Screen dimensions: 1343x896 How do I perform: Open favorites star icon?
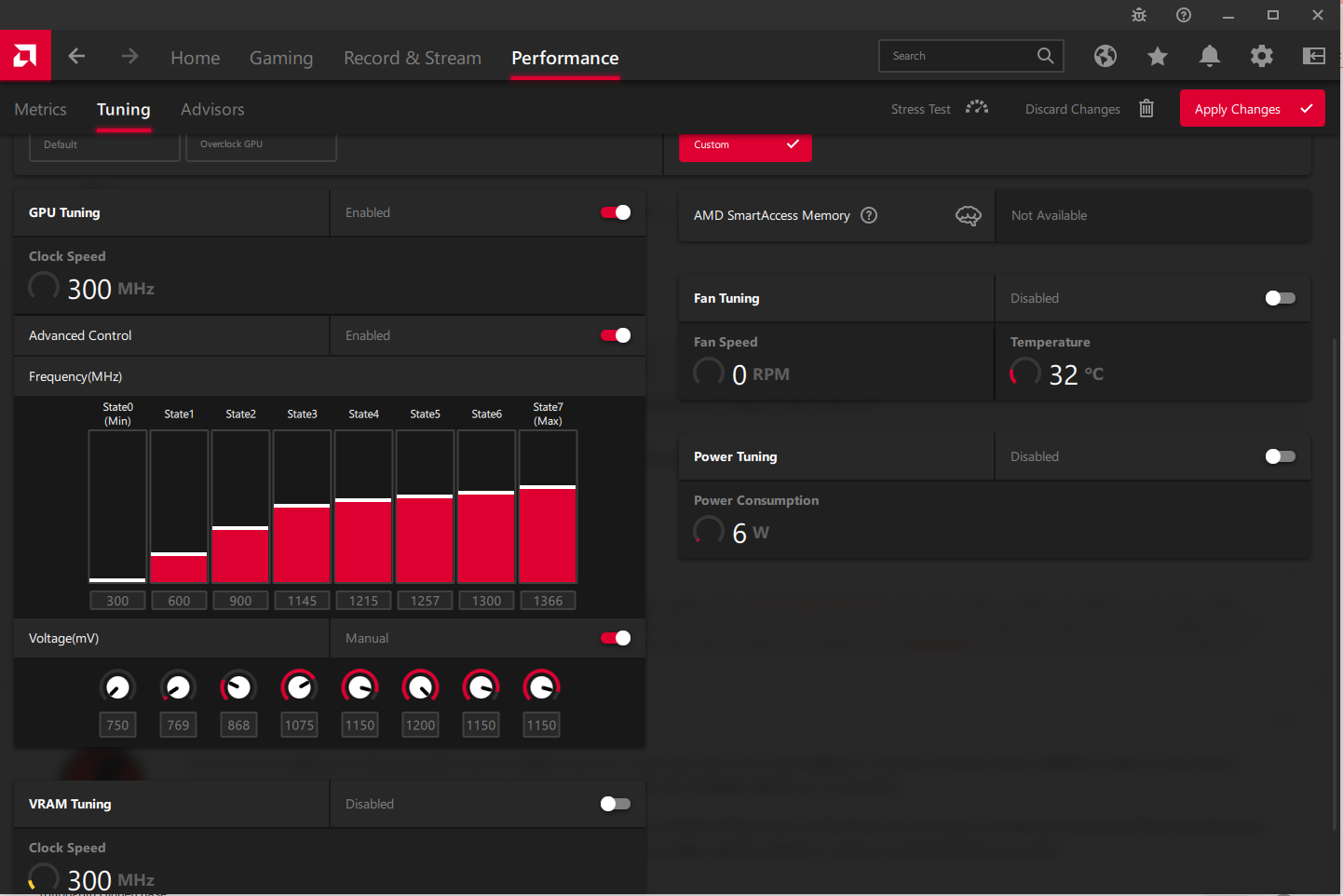point(1158,56)
